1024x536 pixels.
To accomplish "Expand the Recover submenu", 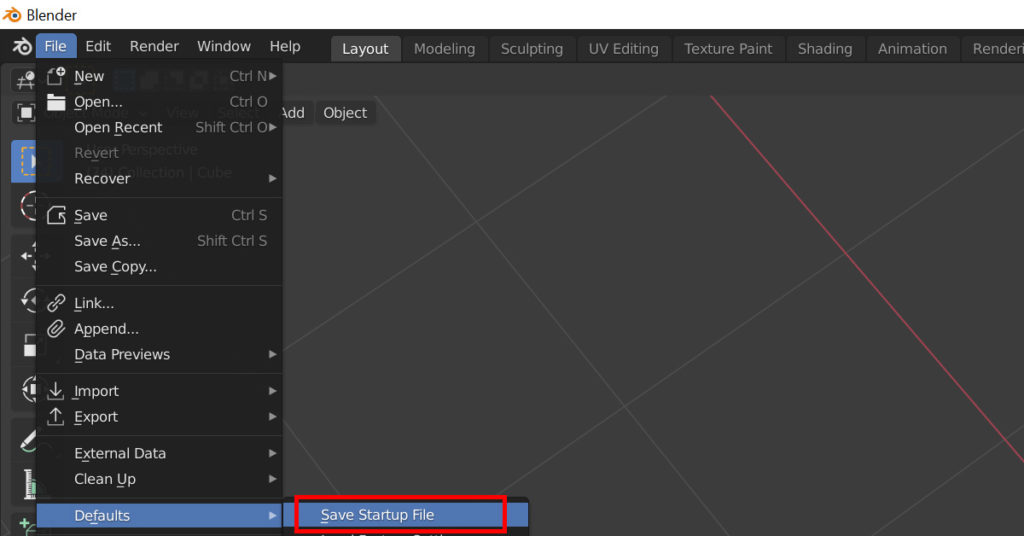I will point(159,178).
